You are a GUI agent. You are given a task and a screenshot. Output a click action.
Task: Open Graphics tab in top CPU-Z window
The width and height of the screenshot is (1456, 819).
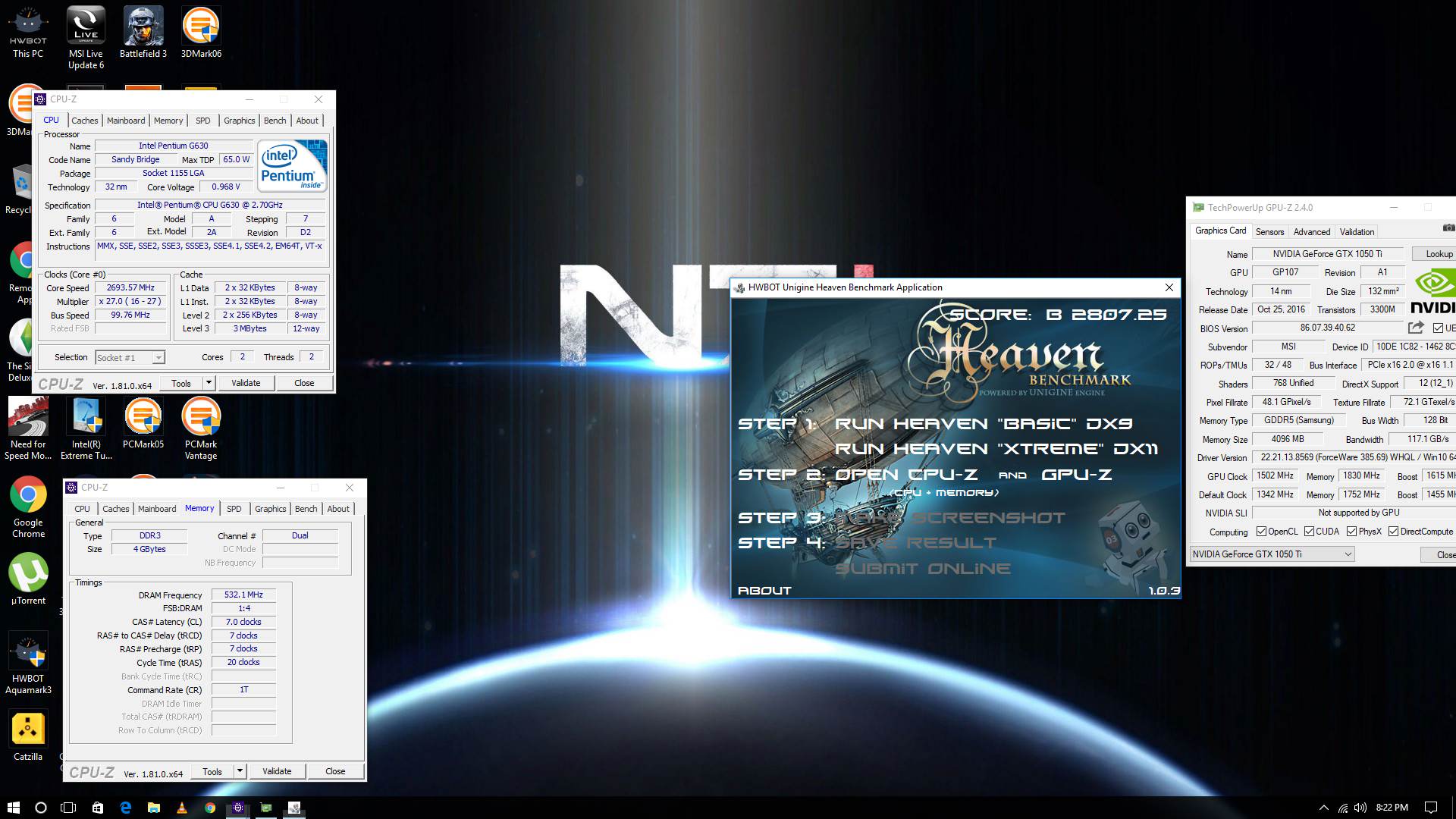pos(240,121)
